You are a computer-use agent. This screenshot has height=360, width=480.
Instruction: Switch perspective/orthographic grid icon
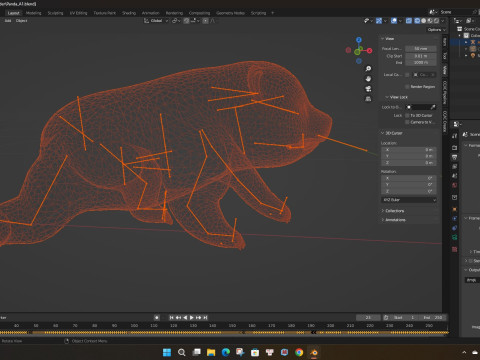[x=368, y=99]
